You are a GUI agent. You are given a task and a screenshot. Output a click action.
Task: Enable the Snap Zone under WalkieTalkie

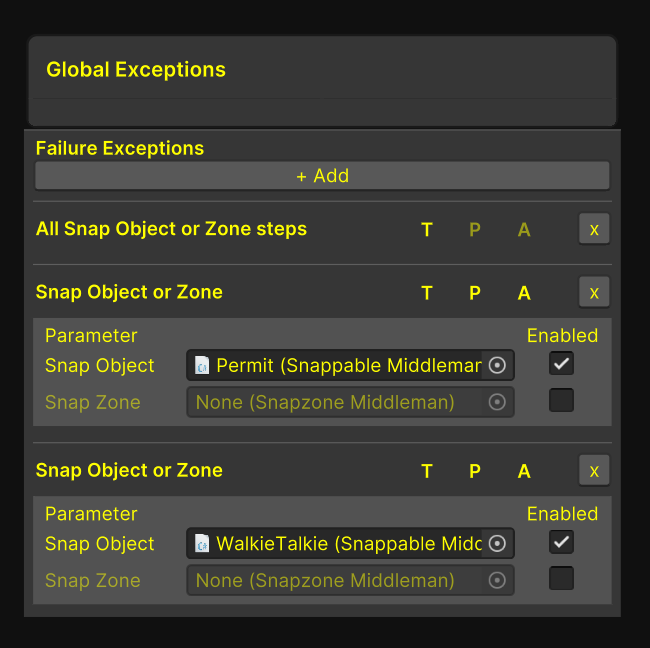point(561,579)
